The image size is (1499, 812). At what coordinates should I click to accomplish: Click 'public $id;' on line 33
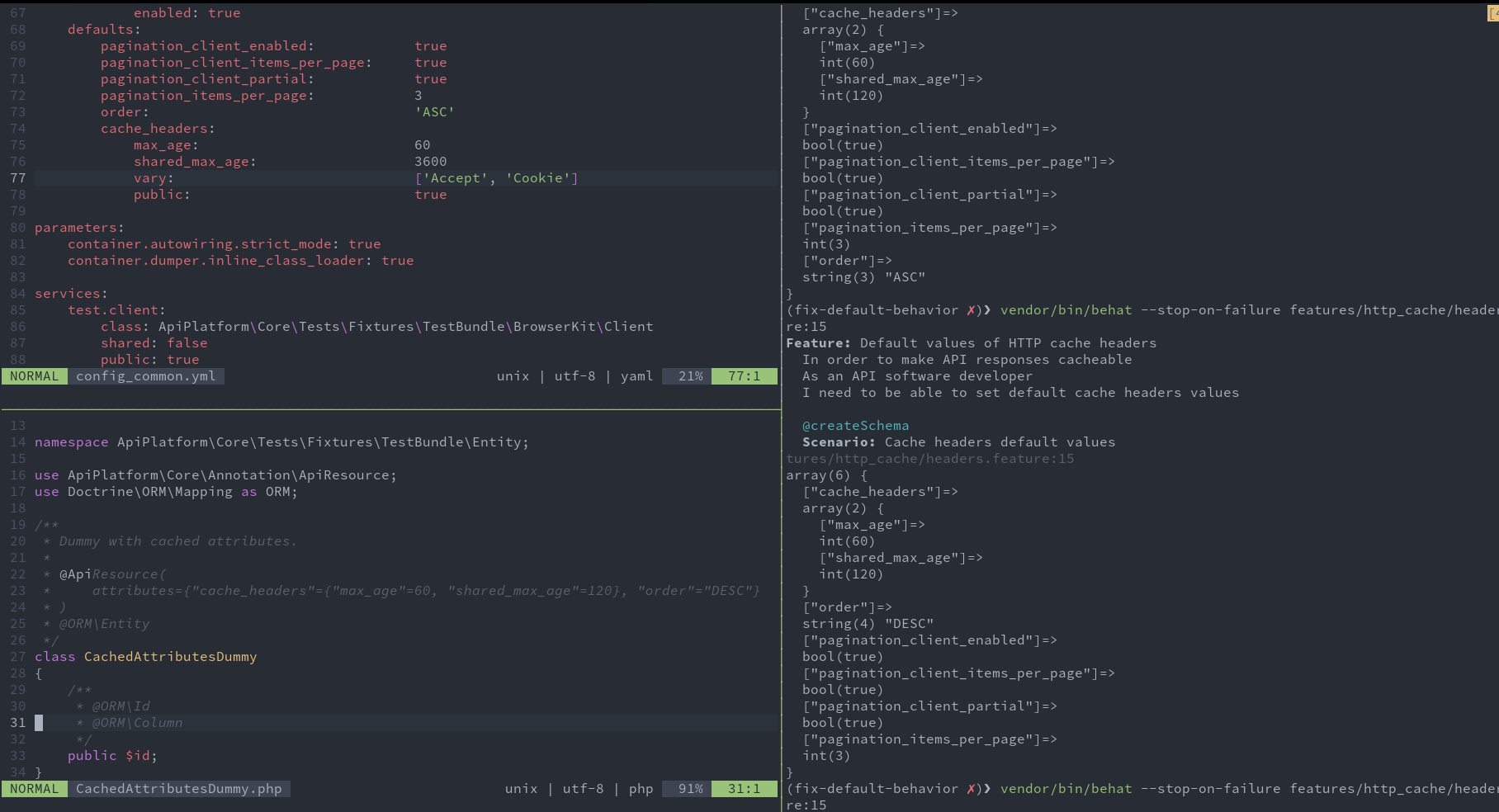(x=113, y=756)
